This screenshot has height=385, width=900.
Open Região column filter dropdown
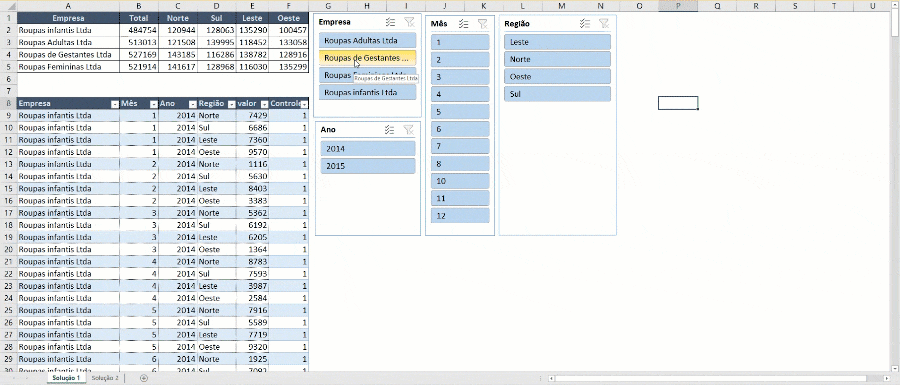(232, 104)
